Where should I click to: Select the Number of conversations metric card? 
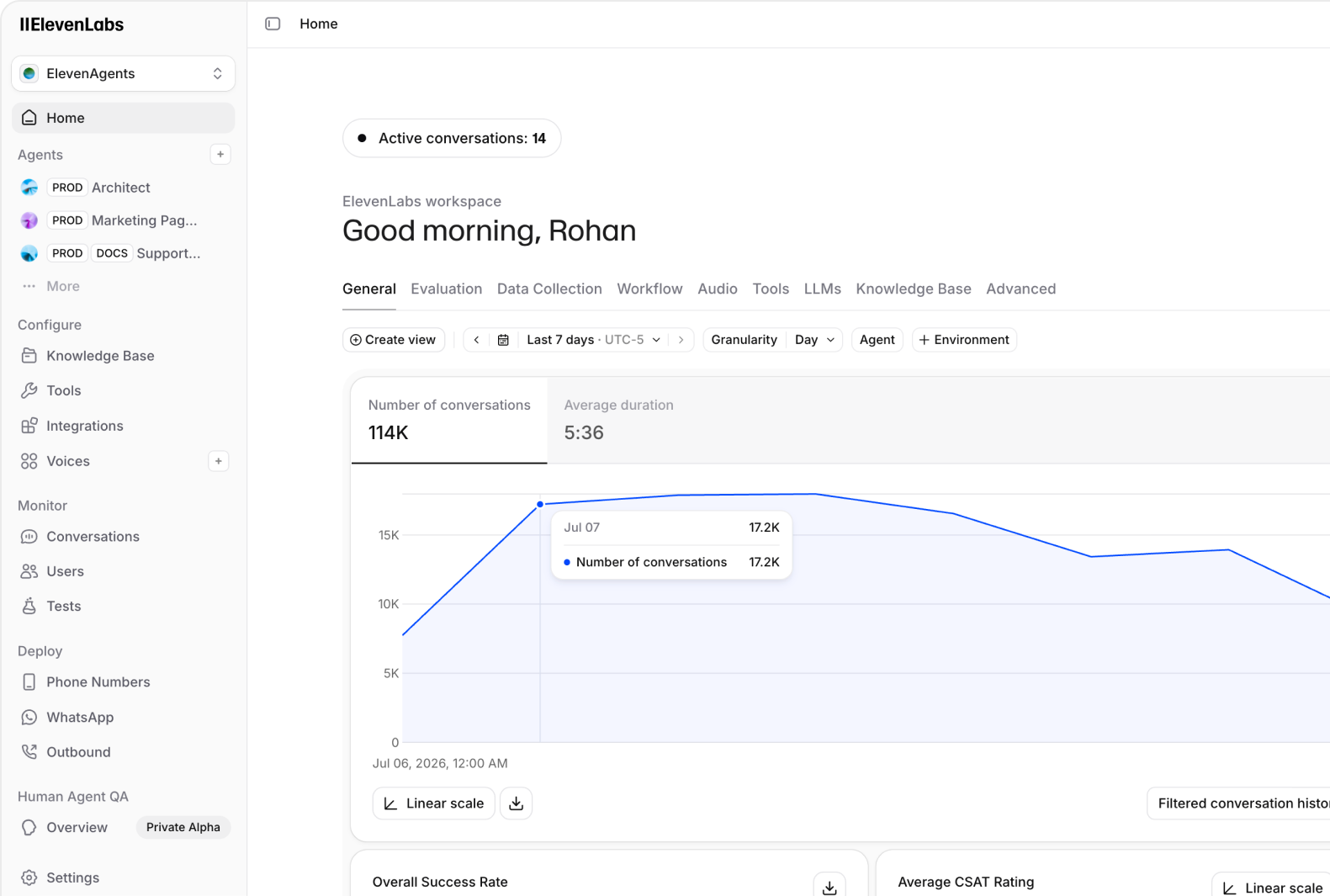[449, 420]
